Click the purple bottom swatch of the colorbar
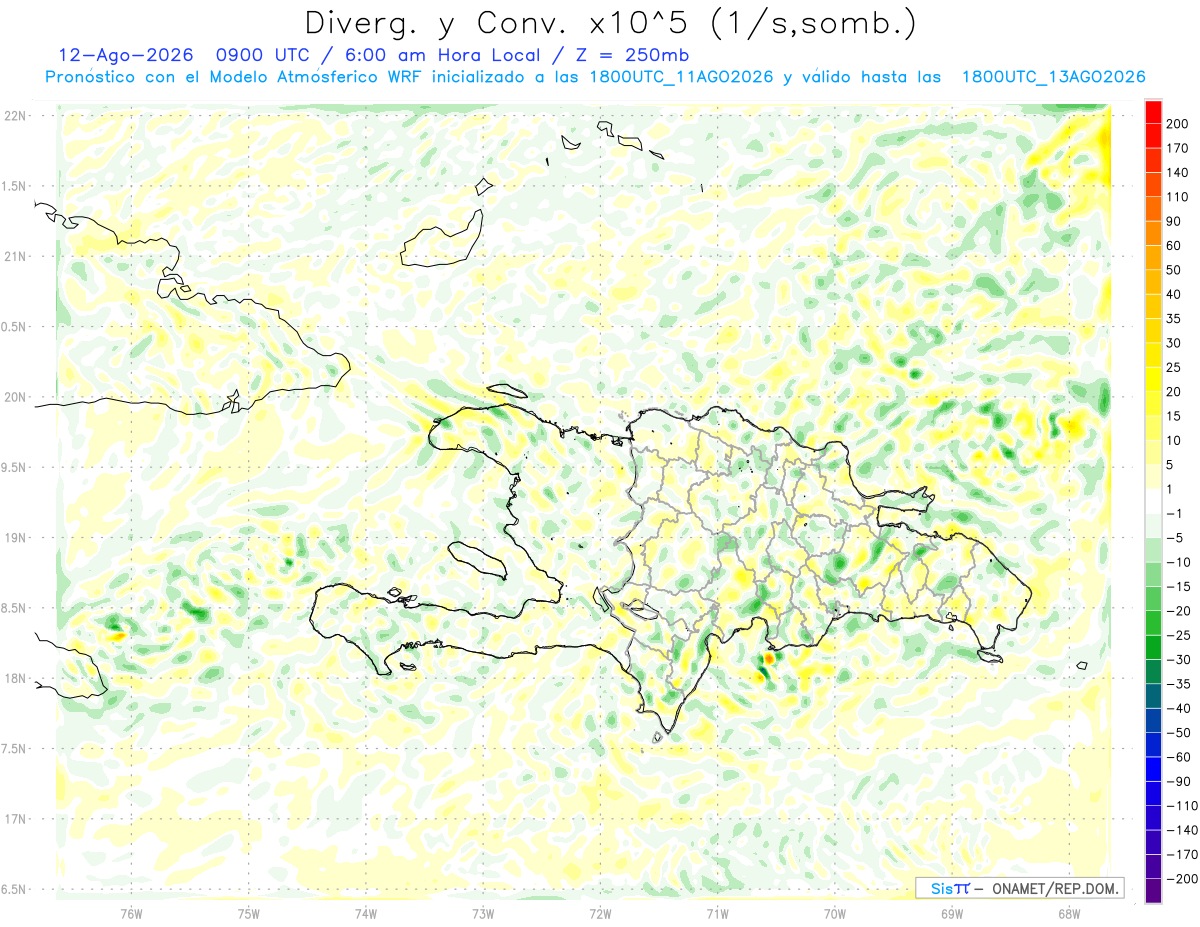1200x927 pixels. [1153, 891]
